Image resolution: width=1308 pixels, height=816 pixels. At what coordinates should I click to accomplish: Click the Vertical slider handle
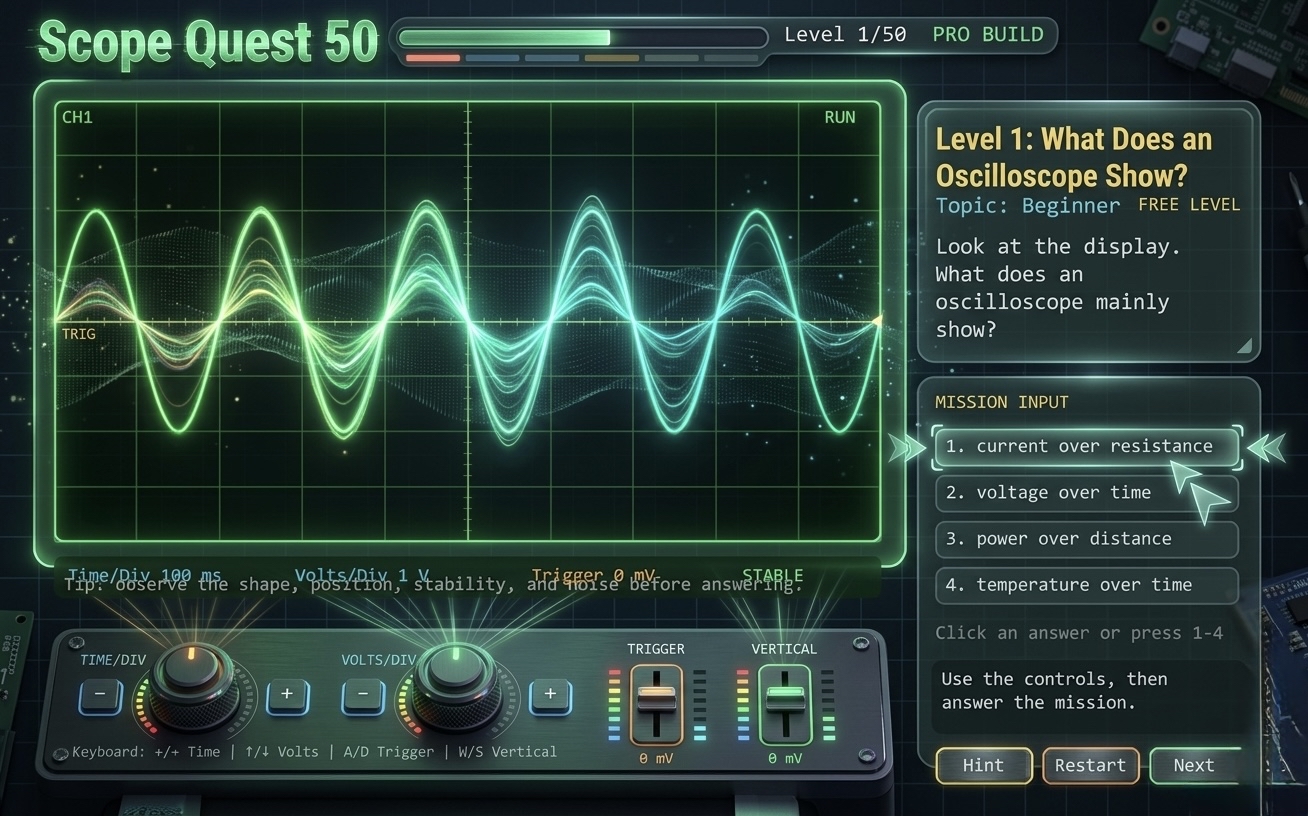[785, 699]
